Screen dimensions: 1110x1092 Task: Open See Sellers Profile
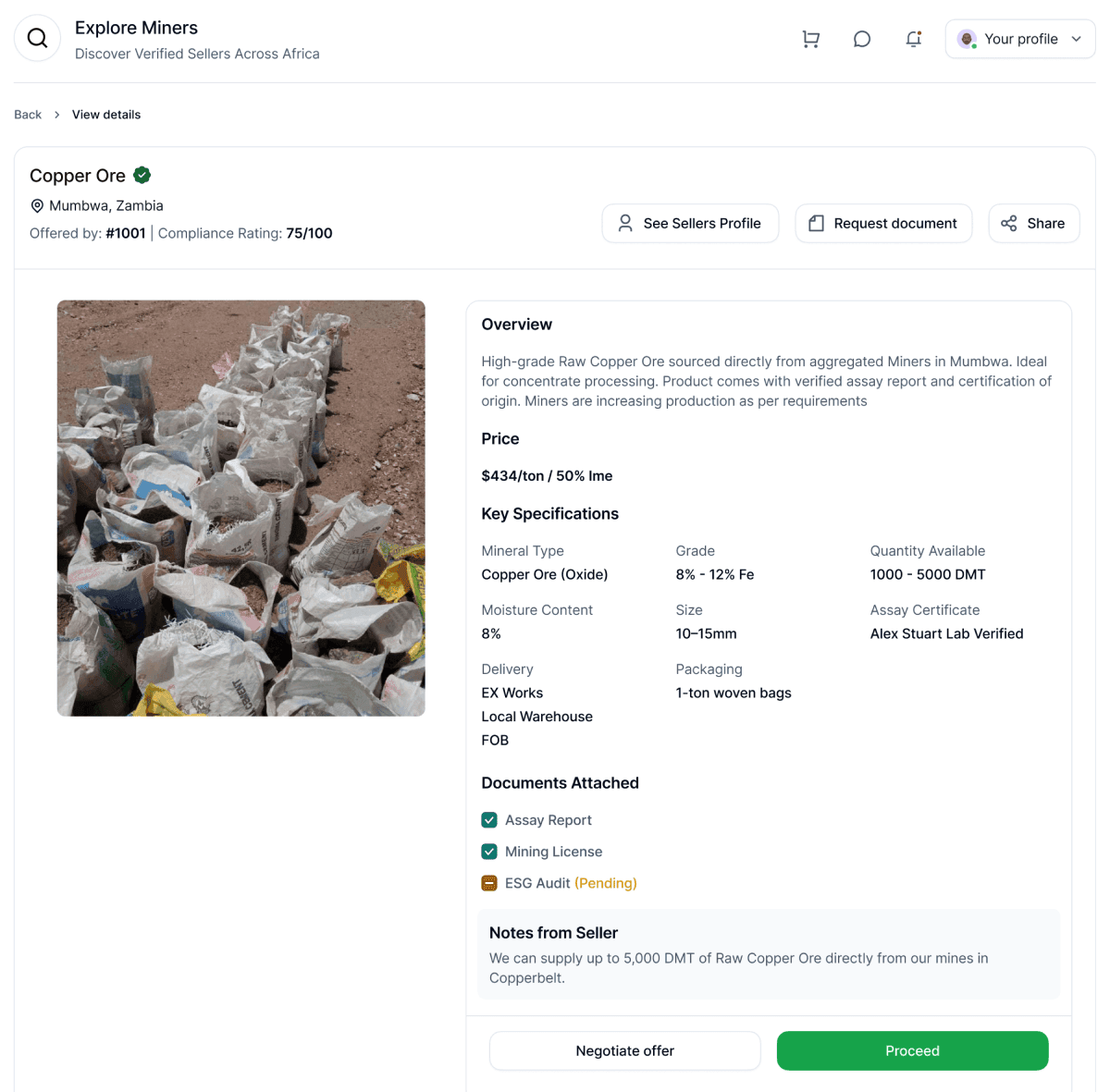(x=690, y=224)
